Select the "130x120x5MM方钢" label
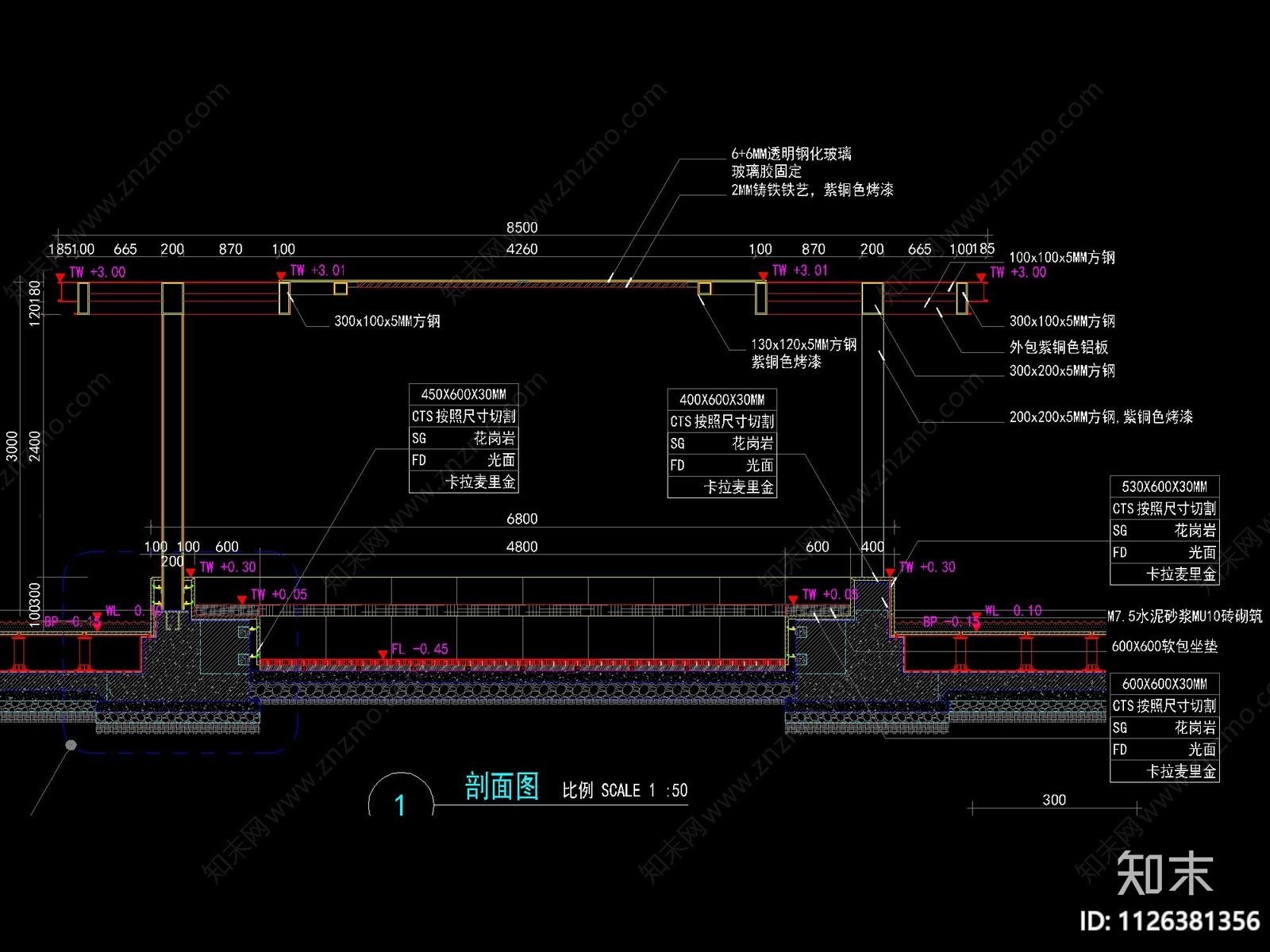1270x952 pixels. 804,344
